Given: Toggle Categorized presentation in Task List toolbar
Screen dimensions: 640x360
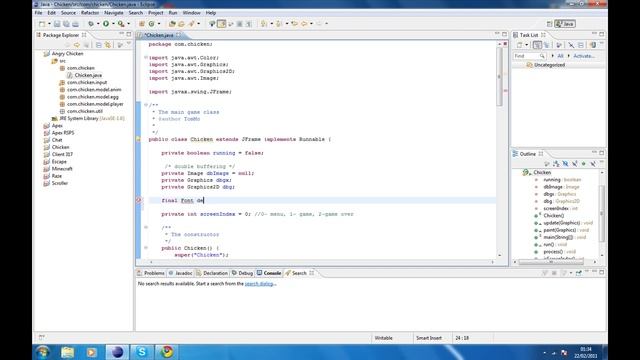Looking at the screenshot, I should (x=537, y=45).
